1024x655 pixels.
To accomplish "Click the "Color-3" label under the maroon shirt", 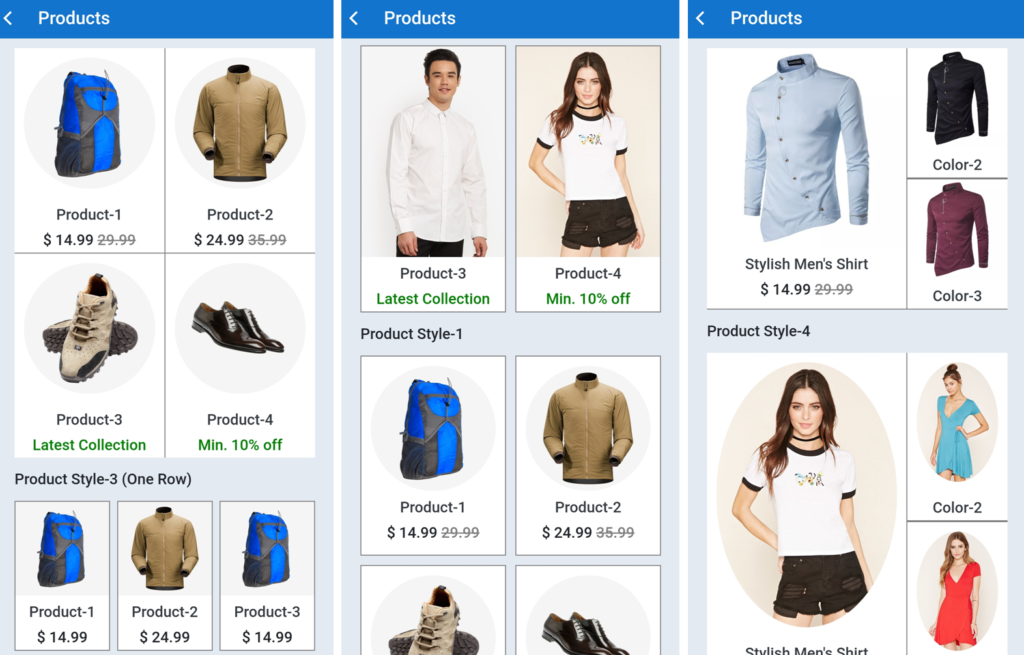I will [x=957, y=296].
